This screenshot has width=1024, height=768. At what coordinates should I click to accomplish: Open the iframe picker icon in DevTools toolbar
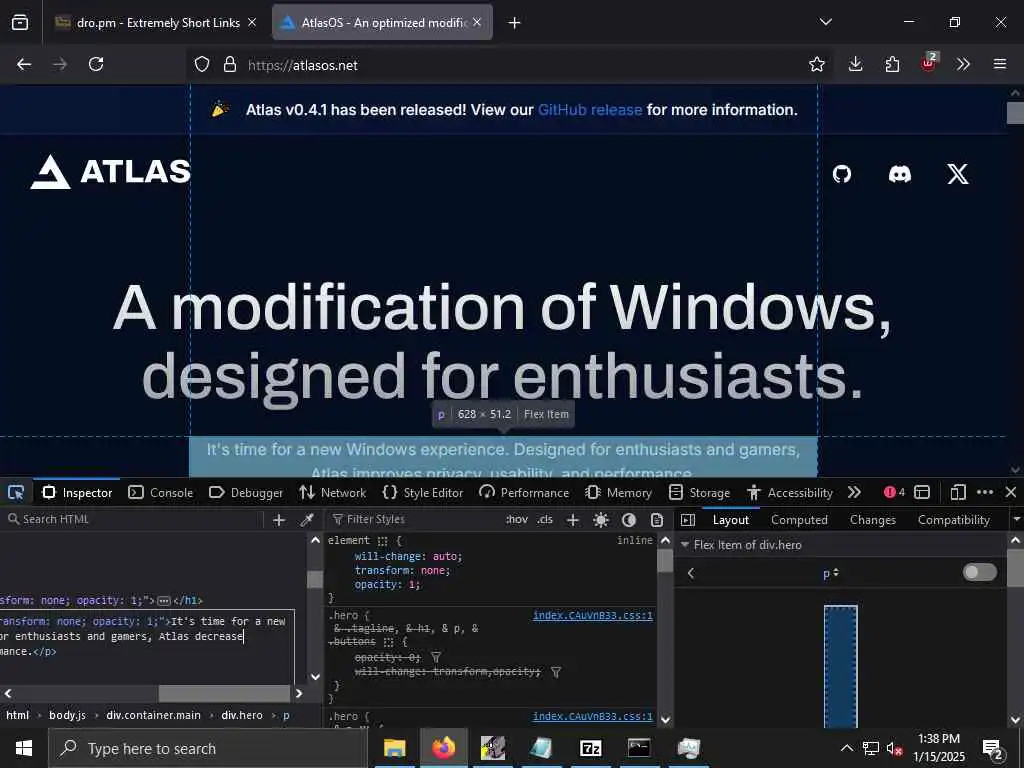pyautogui.click(x=922, y=492)
